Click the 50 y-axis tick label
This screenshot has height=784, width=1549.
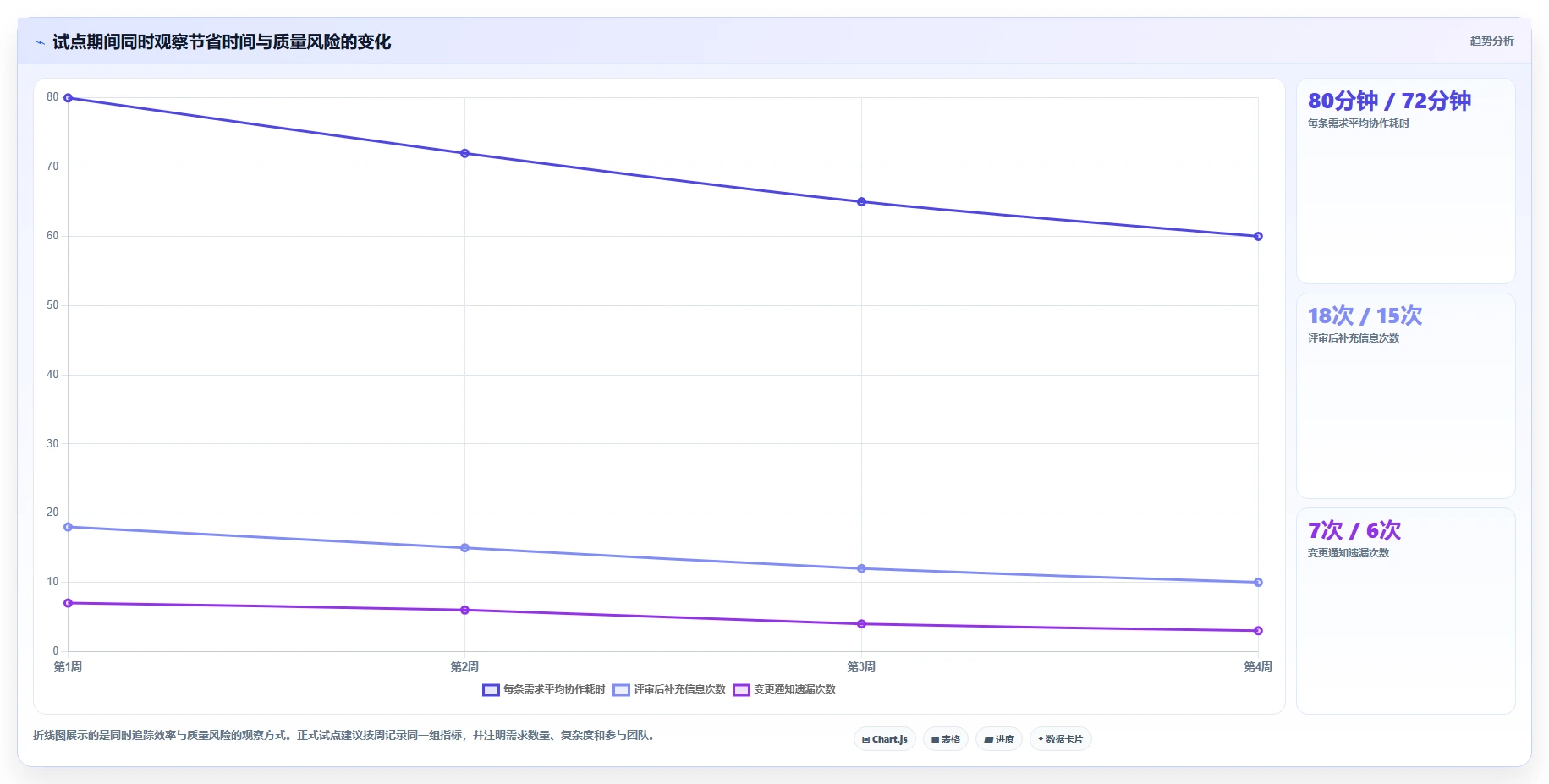pos(52,305)
